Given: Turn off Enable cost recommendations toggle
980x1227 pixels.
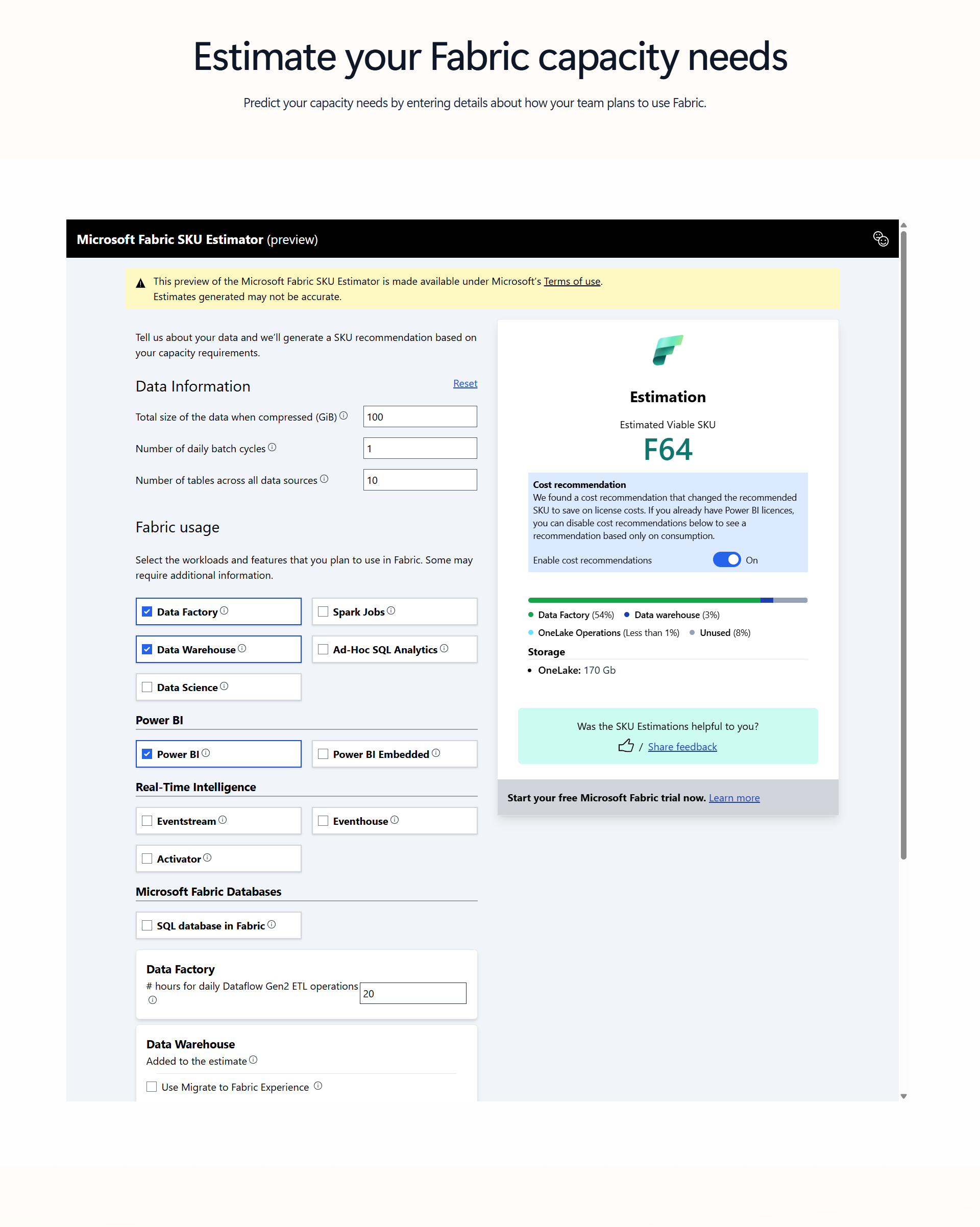Looking at the screenshot, I should tap(727, 559).
